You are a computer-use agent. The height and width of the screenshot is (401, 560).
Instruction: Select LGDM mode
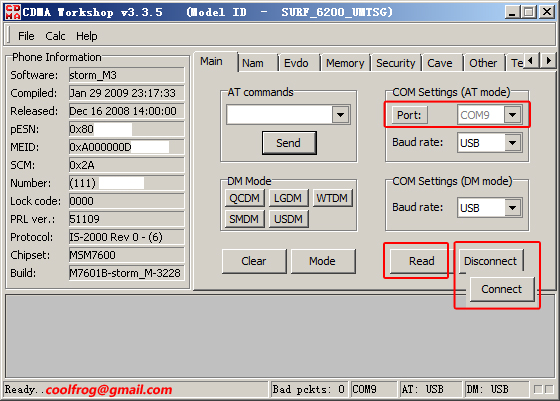pyautogui.click(x=288, y=198)
